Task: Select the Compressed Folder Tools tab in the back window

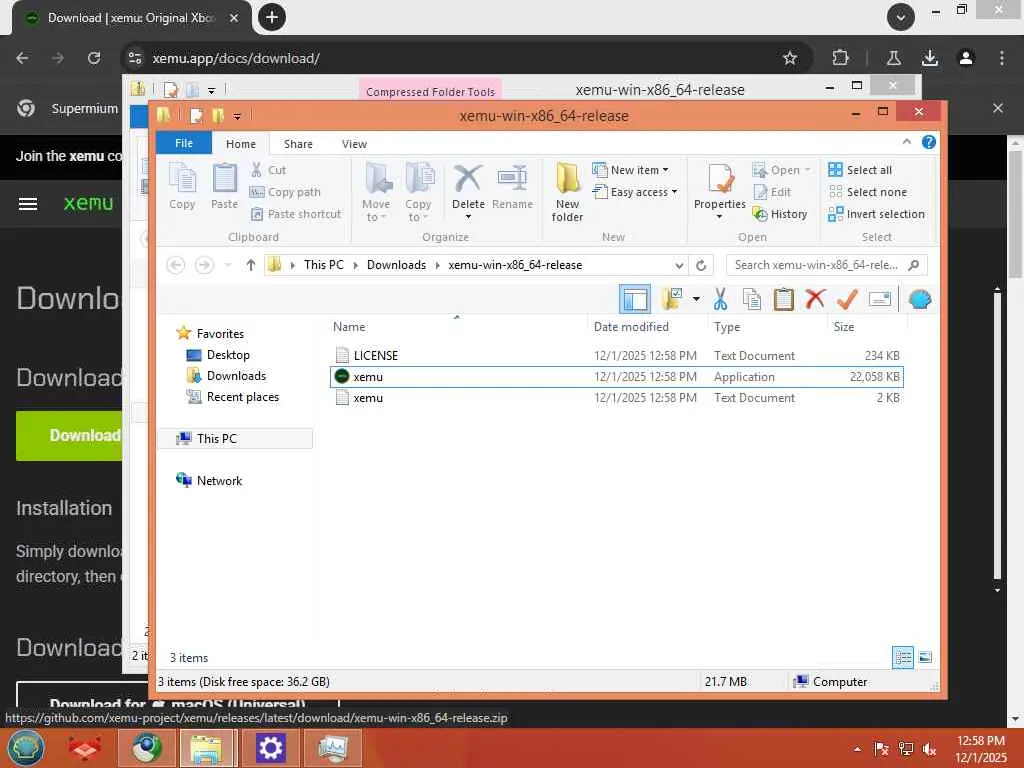Action: click(430, 92)
